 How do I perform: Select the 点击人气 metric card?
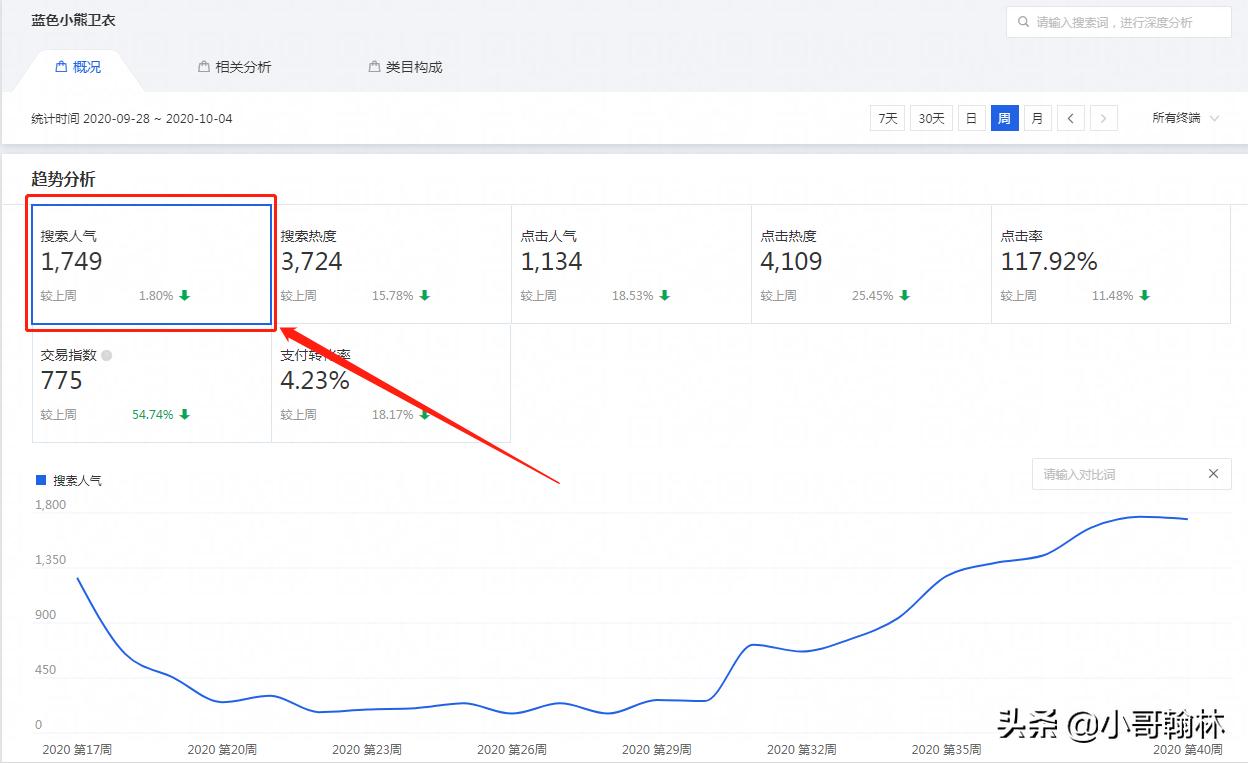630,263
